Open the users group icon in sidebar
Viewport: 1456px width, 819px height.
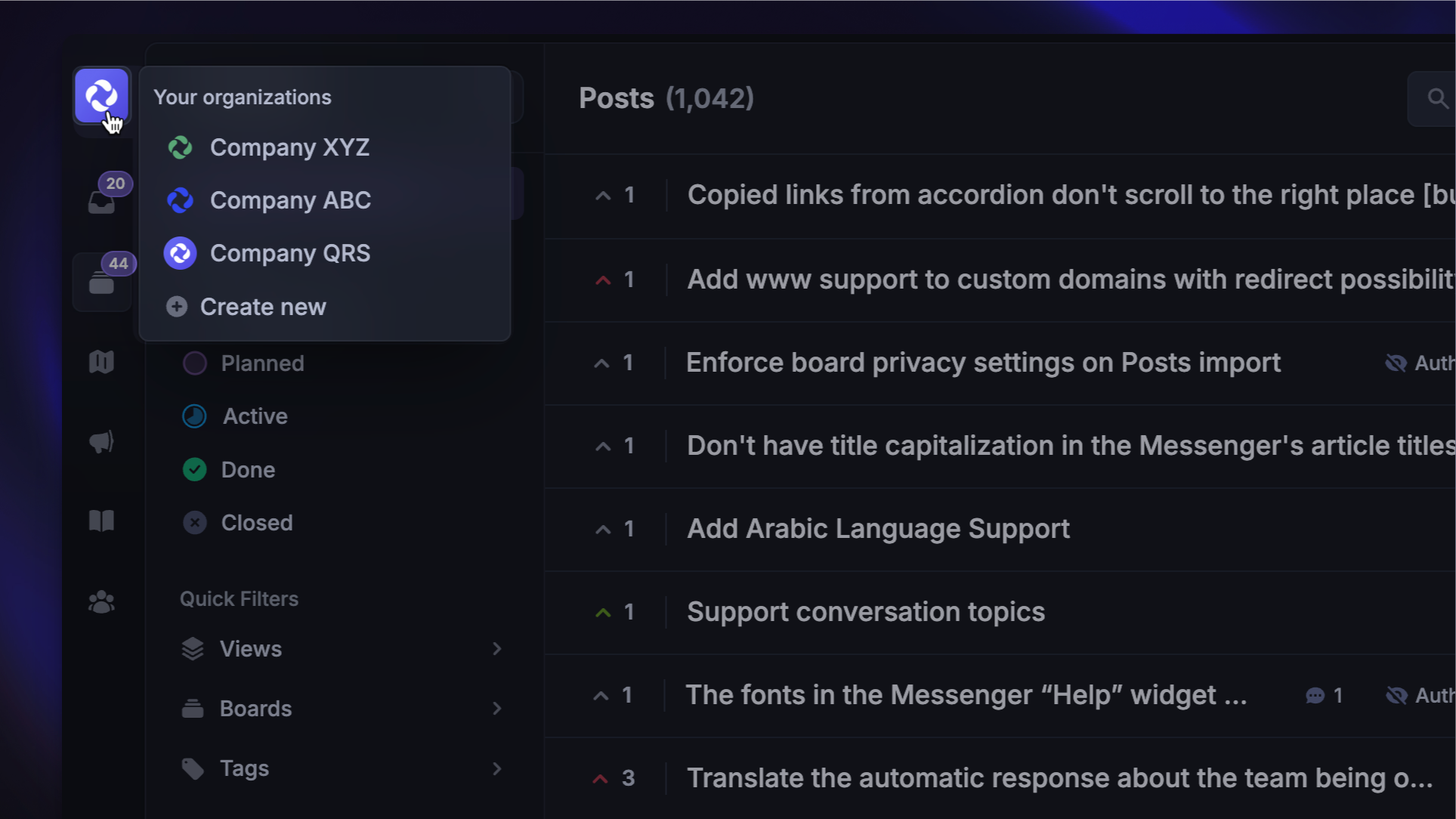[x=101, y=602]
